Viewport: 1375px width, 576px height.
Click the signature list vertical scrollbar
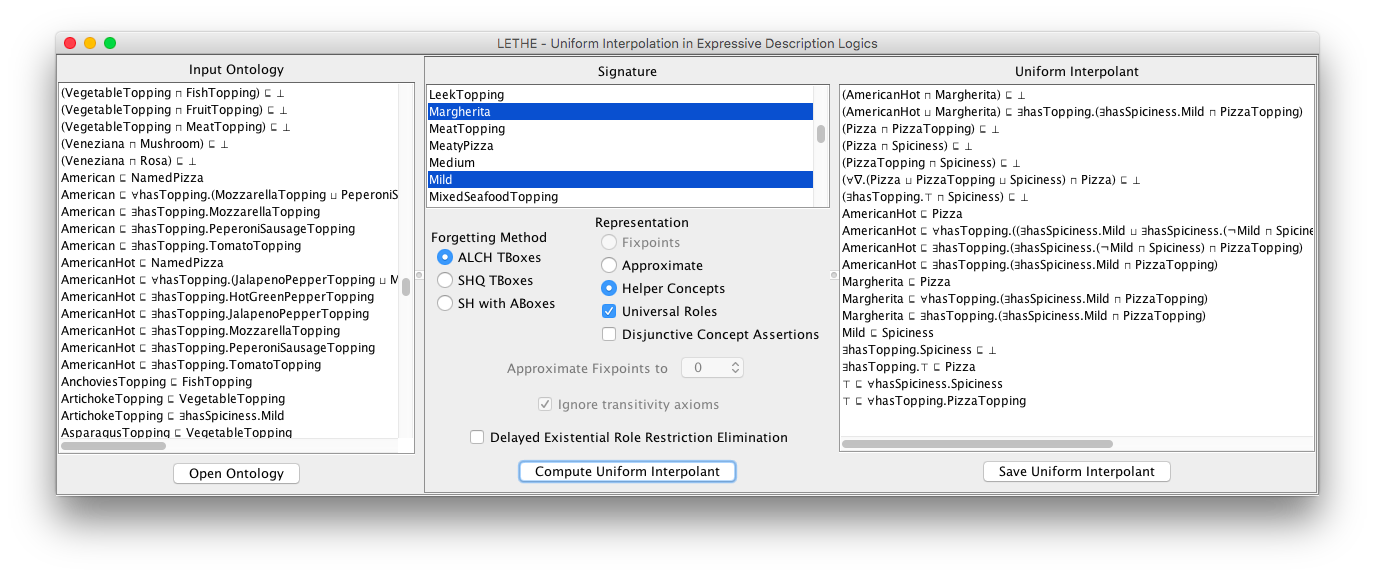821,134
